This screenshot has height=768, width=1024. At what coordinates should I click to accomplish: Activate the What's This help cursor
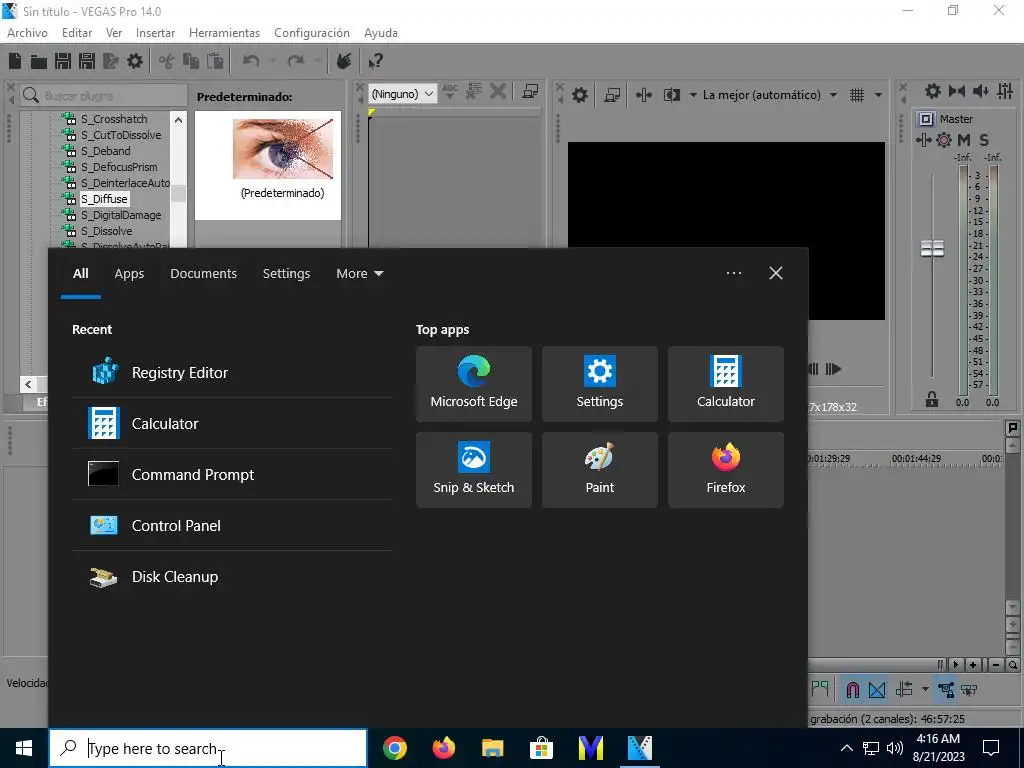[x=375, y=61]
